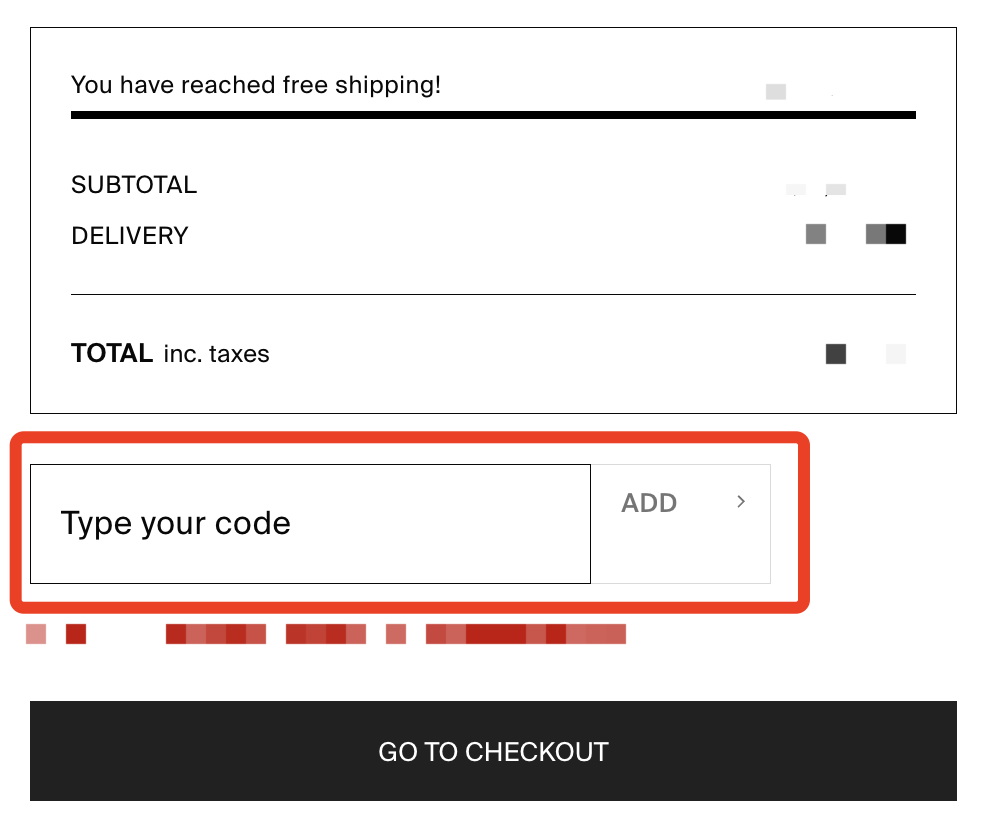The height and width of the screenshot is (832, 986).
Task: Click the blurred red message below code field
Action: pyautogui.click(x=326, y=634)
